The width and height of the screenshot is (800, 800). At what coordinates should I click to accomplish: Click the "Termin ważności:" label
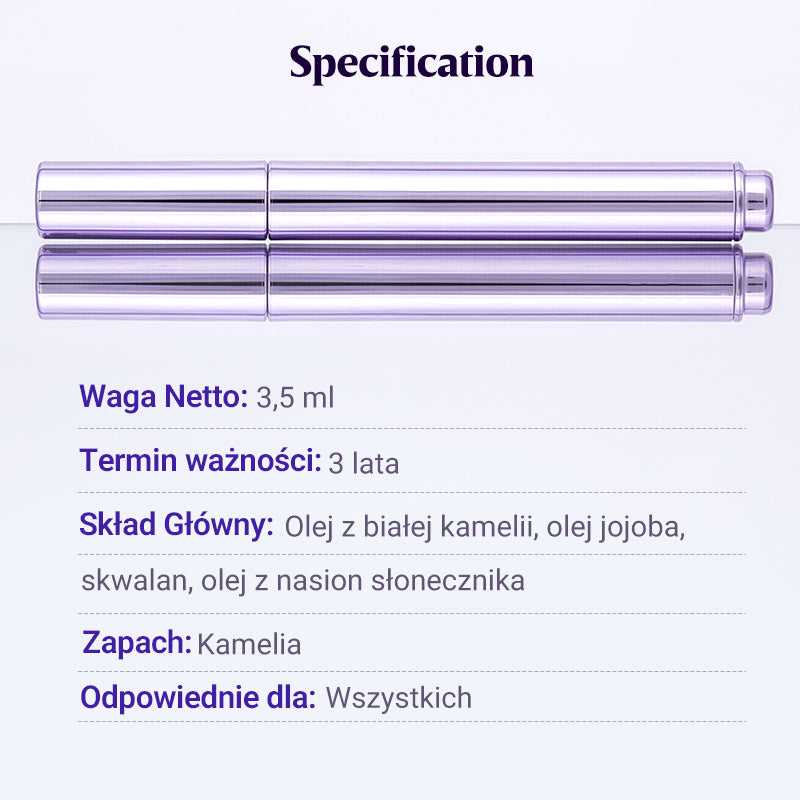click(x=200, y=461)
